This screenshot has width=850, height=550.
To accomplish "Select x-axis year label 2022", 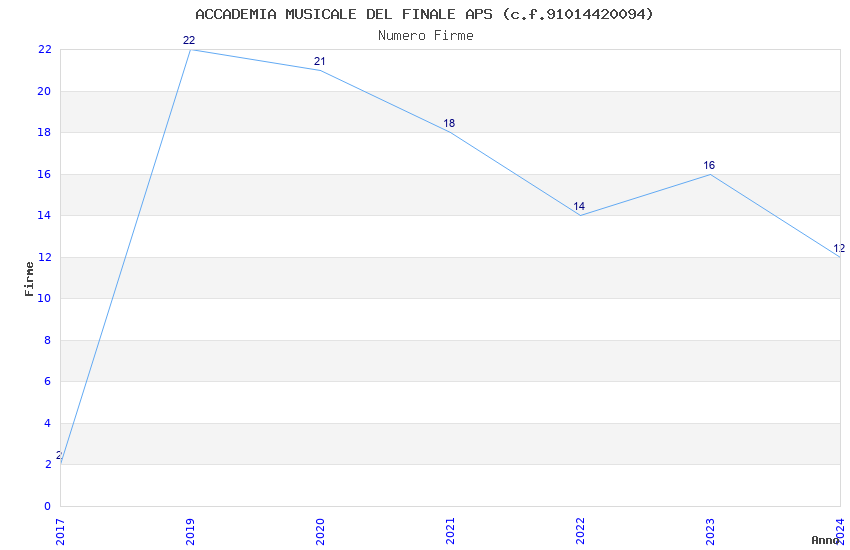I will [581, 532].
